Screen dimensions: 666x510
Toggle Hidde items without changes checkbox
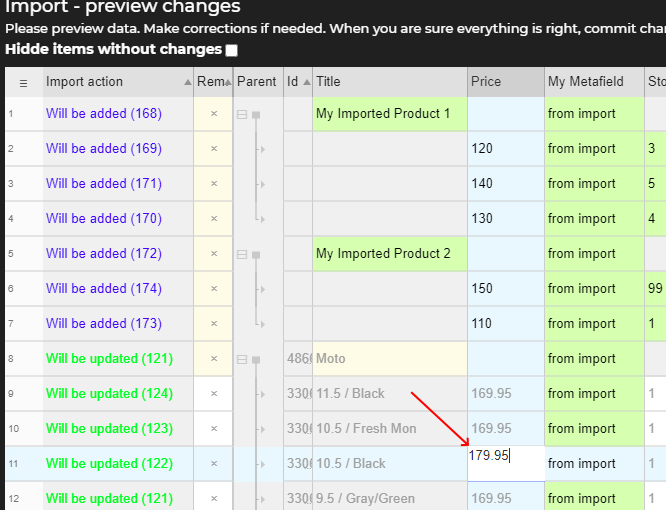(x=232, y=50)
